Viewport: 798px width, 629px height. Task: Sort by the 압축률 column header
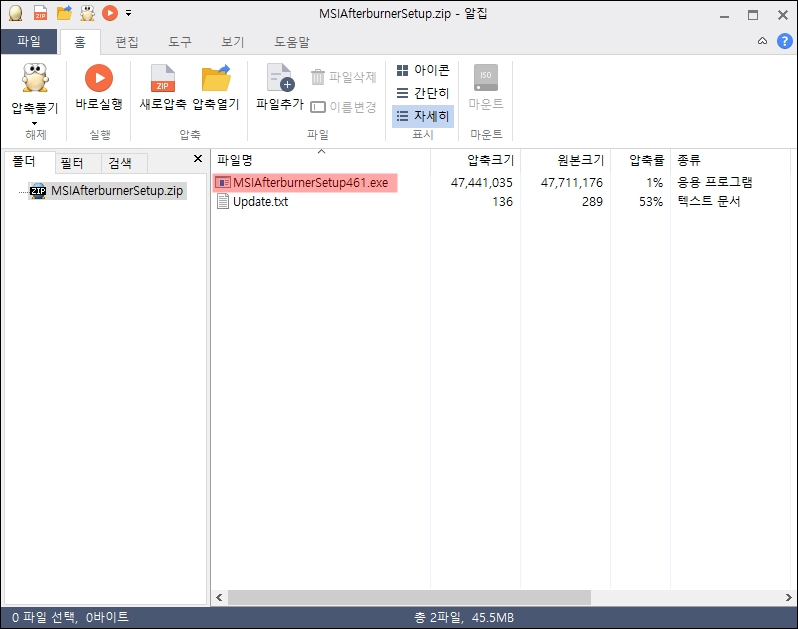tap(641, 160)
